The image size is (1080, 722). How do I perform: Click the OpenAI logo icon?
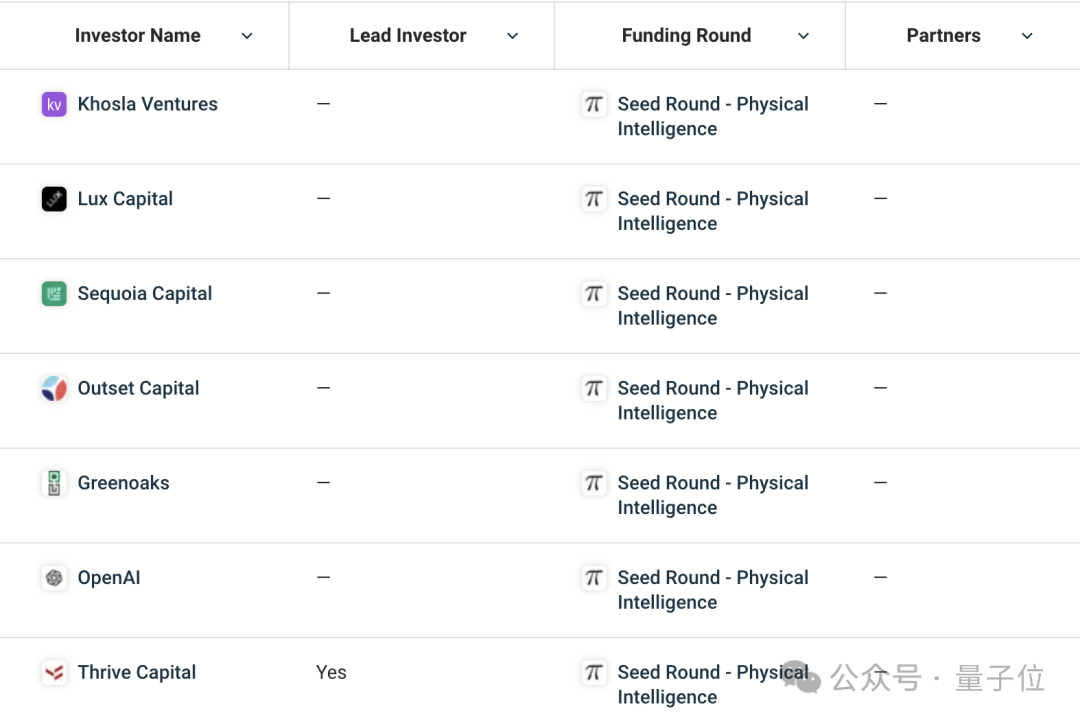pos(54,578)
